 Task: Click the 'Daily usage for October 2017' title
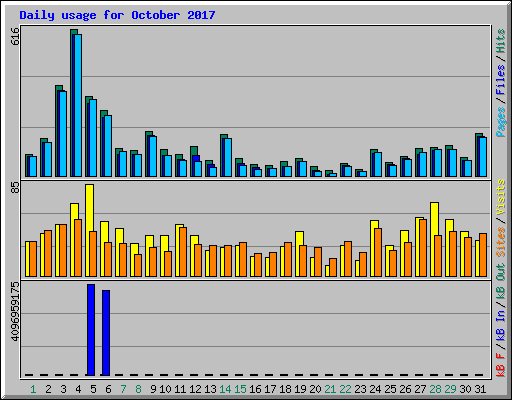click(x=117, y=15)
